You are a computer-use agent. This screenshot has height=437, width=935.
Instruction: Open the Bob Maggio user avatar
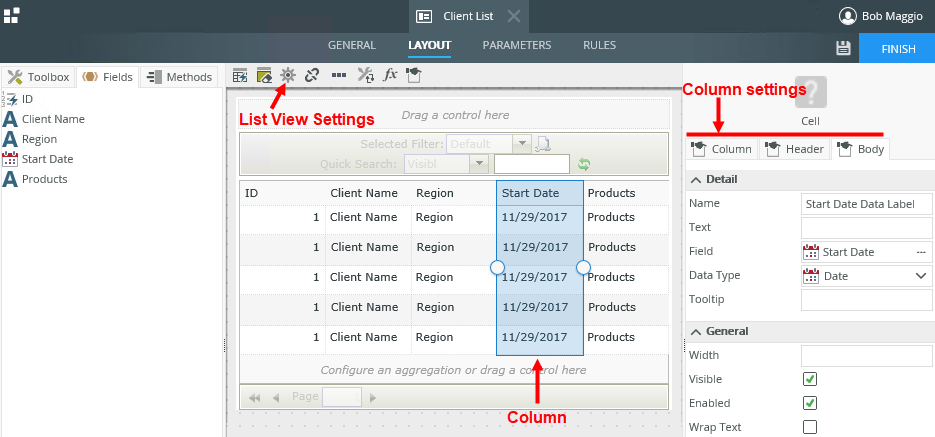pyautogui.click(x=847, y=16)
